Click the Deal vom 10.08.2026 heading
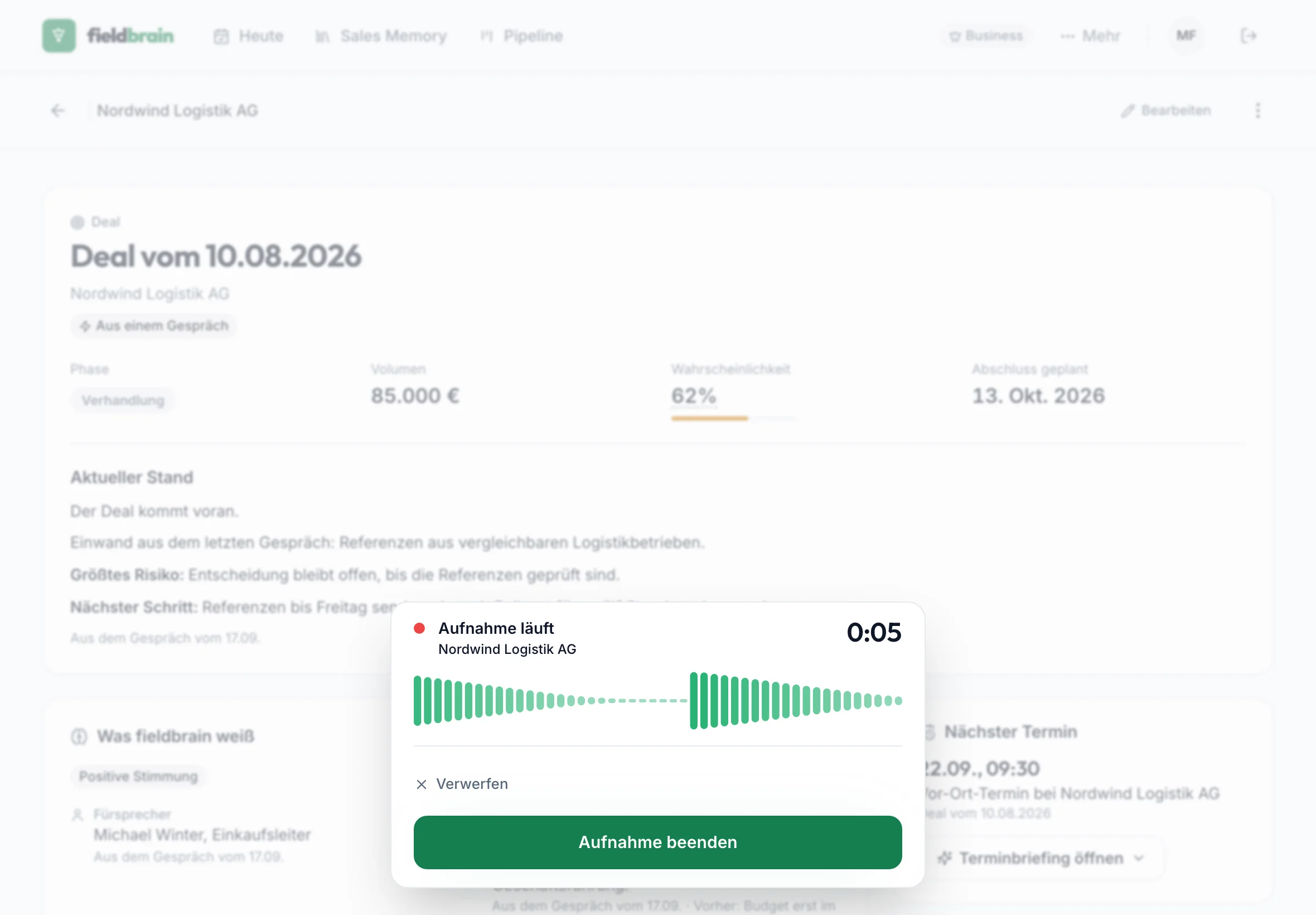 (x=216, y=256)
